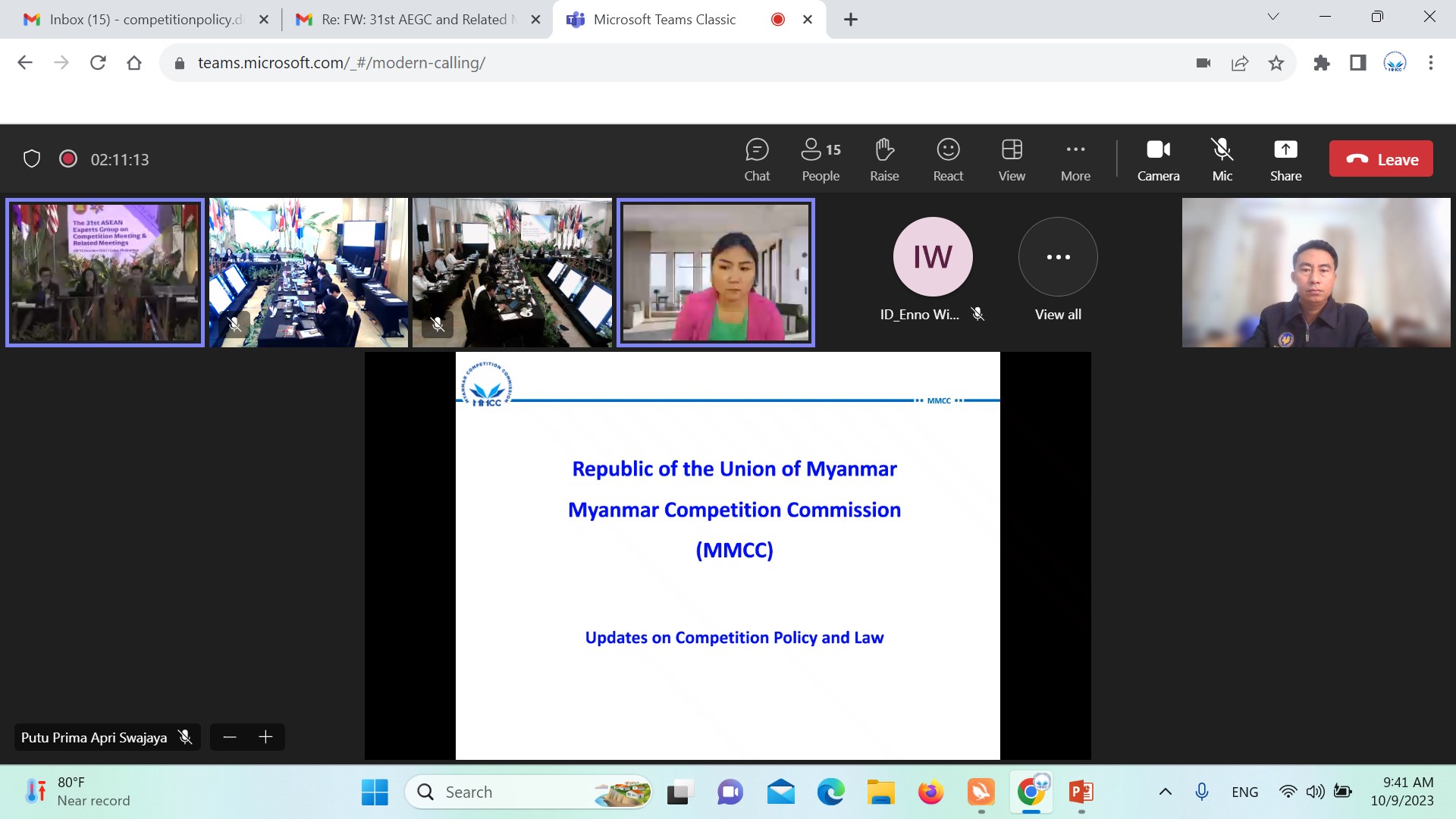Zoom in shared content with plus

[x=265, y=737]
